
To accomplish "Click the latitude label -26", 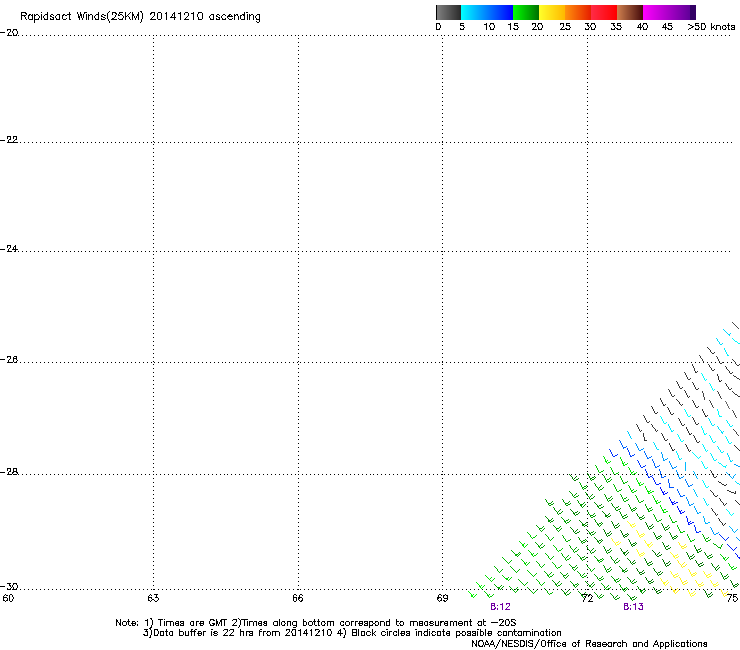I will coord(9,360).
